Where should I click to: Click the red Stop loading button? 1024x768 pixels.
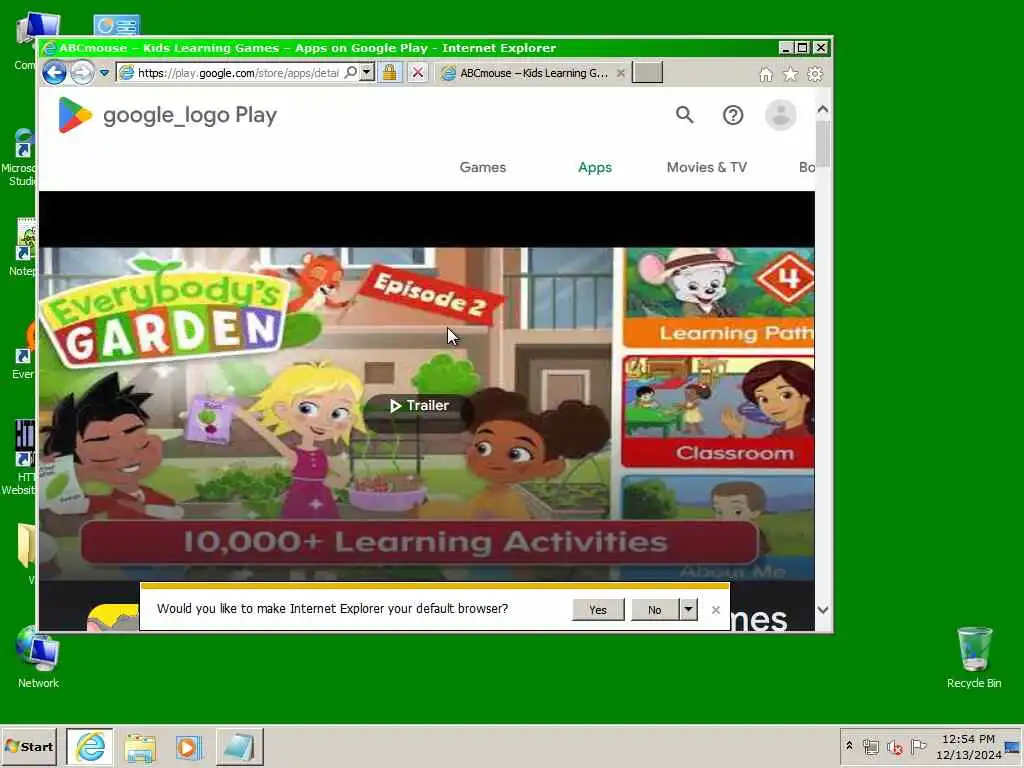[x=418, y=72]
